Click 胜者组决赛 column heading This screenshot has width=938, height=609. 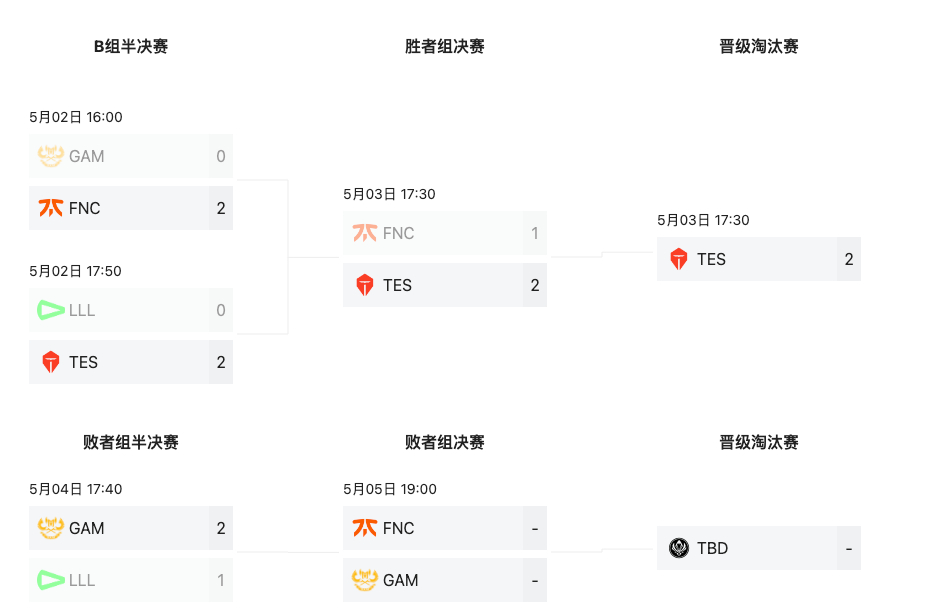(444, 46)
